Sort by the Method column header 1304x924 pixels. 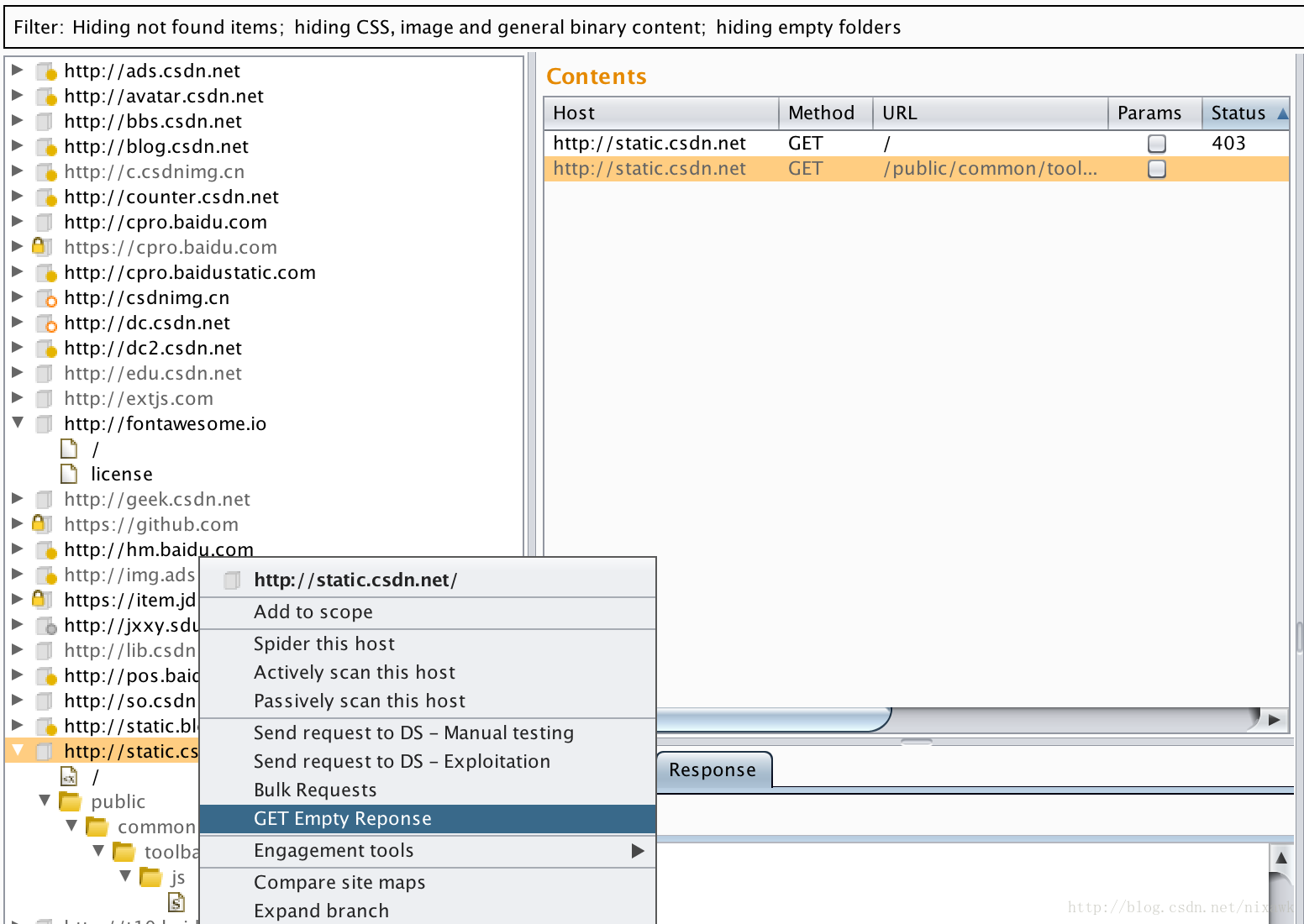click(x=826, y=113)
